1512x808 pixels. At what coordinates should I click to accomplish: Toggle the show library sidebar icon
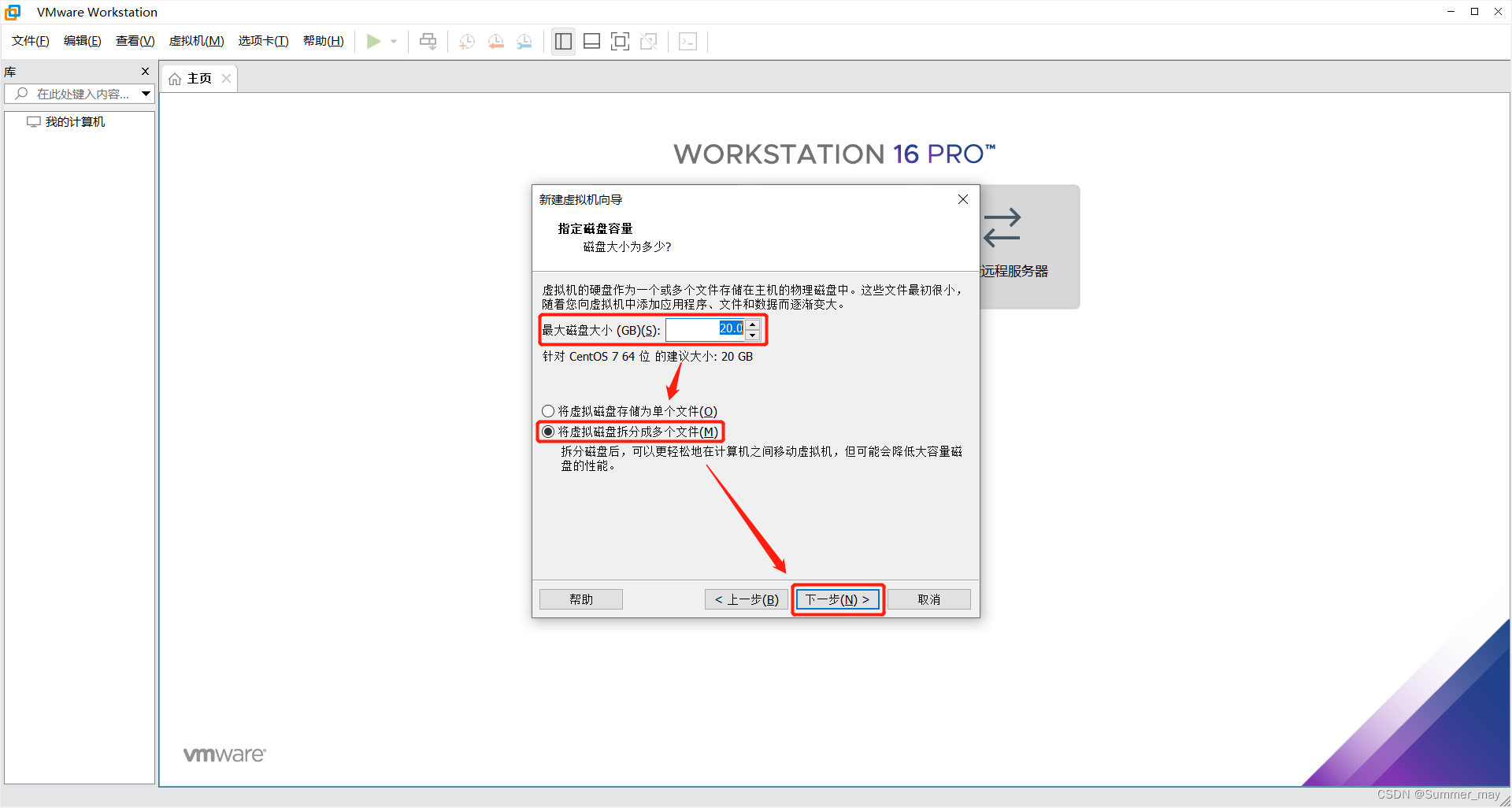[x=563, y=41]
